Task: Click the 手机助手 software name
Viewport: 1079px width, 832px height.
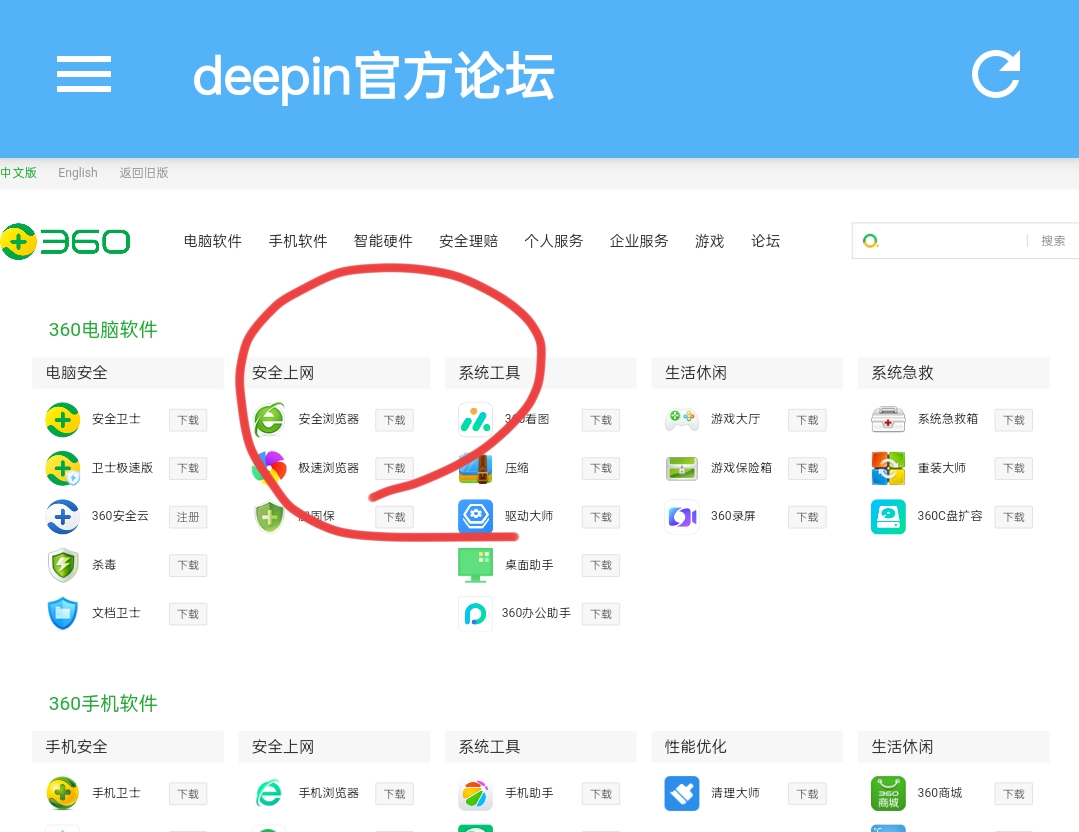Action: 529,793
